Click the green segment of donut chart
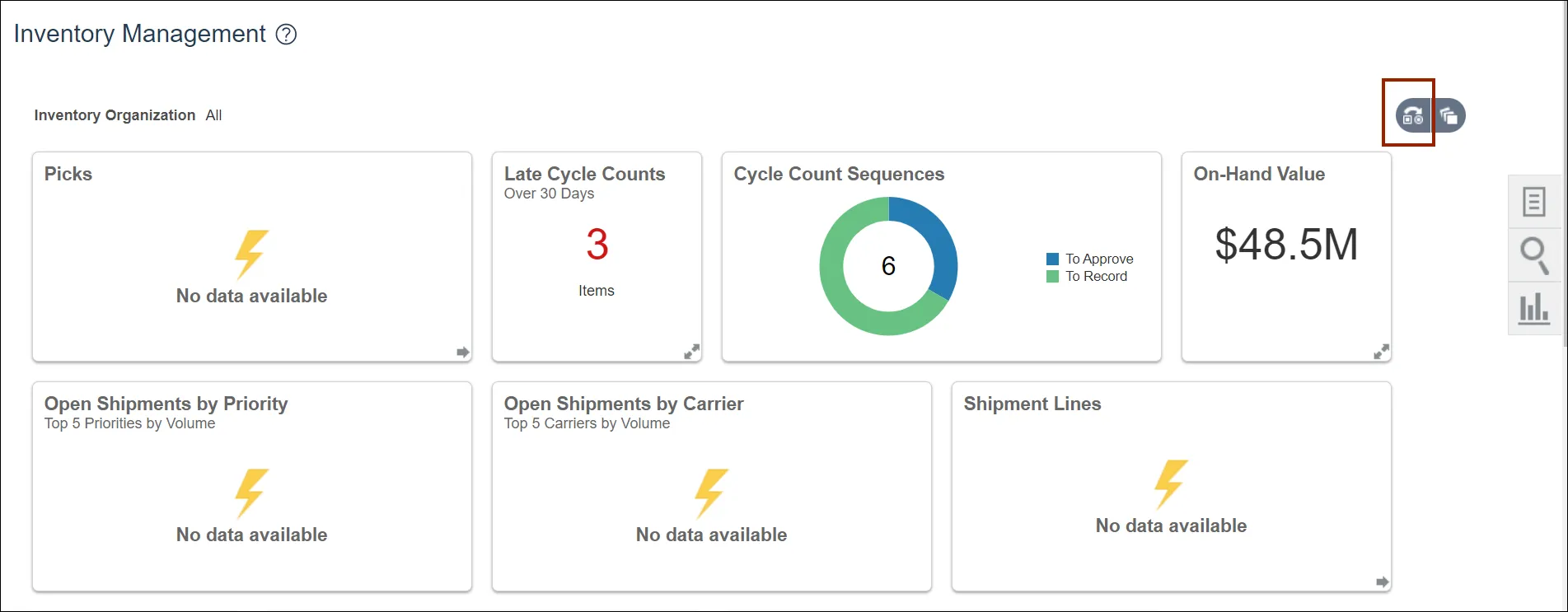1568x612 pixels. 849,305
